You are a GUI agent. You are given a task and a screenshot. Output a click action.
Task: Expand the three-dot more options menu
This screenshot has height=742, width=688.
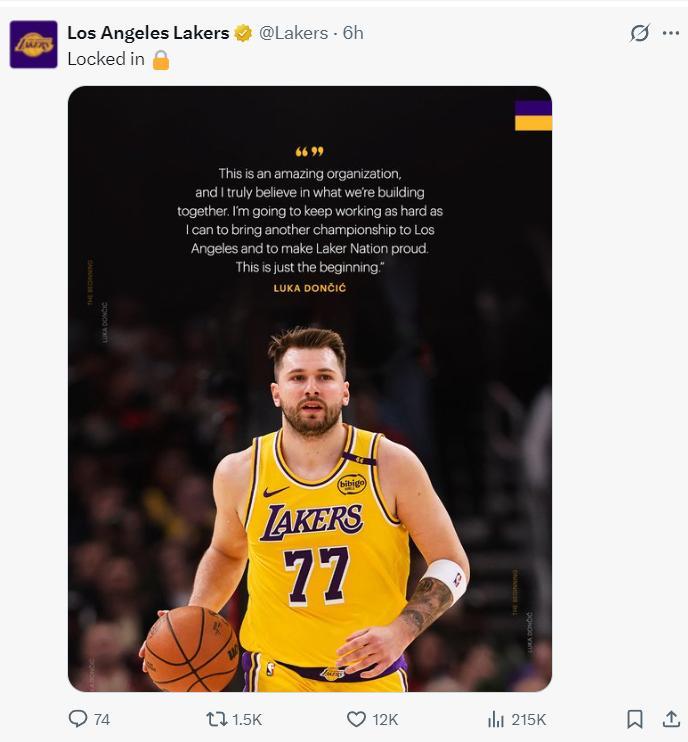tap(670, 33)
